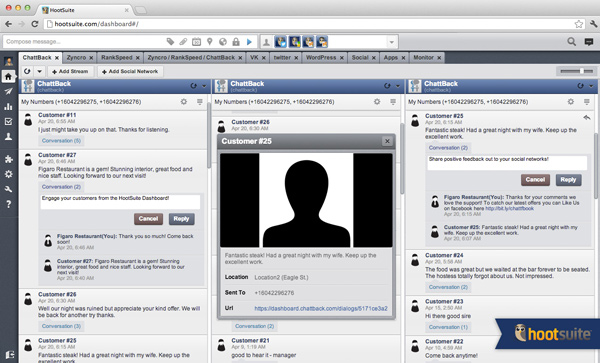Switch to the RankSpeed tab
The image size is (600, 363).
[116, 57]
